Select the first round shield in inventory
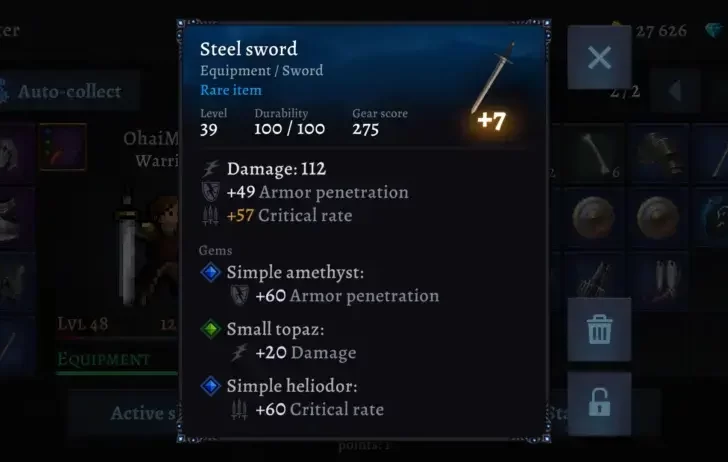Viewport: 728px width, 462px height. click(x=593, y=217)
